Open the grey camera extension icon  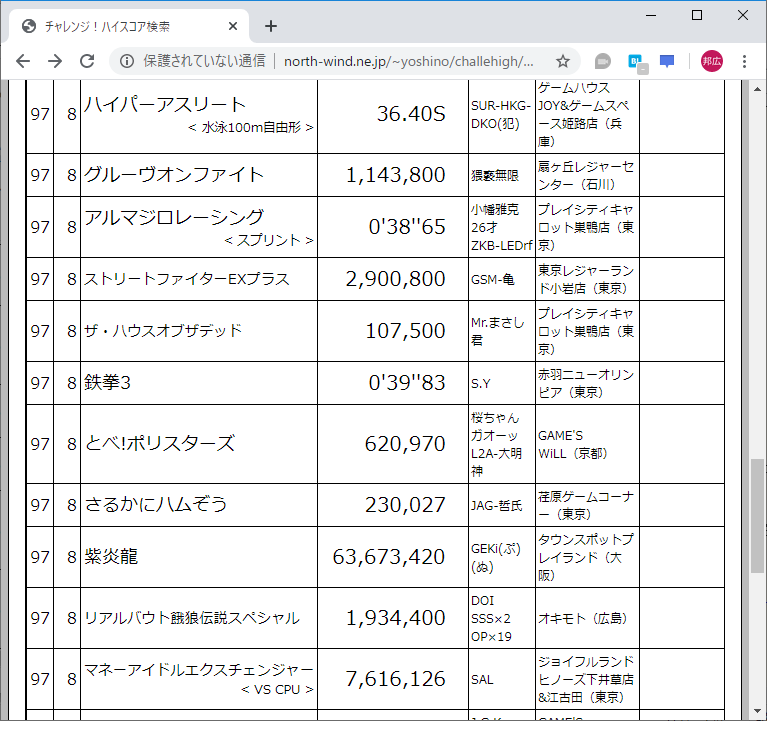coord(602,62)
